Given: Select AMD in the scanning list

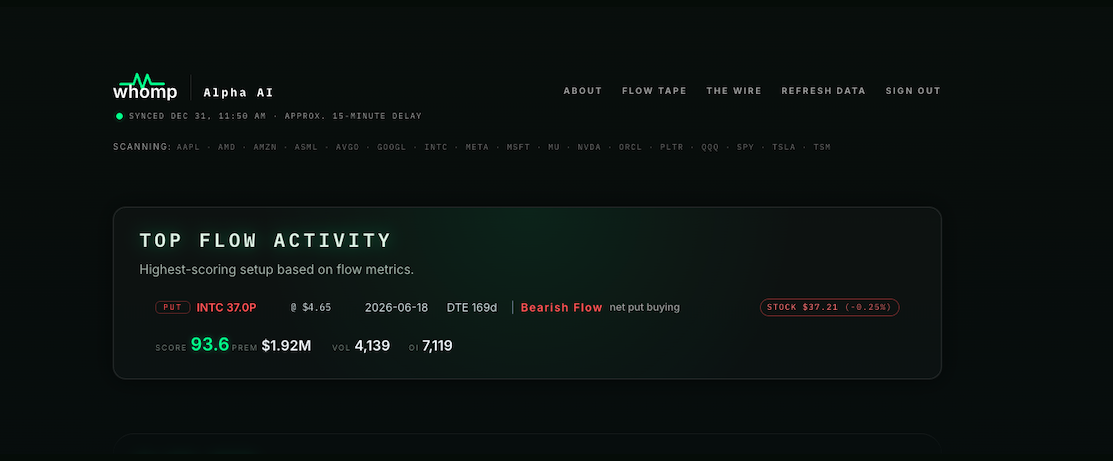Looking at the screenshot, I should [226, 147].
